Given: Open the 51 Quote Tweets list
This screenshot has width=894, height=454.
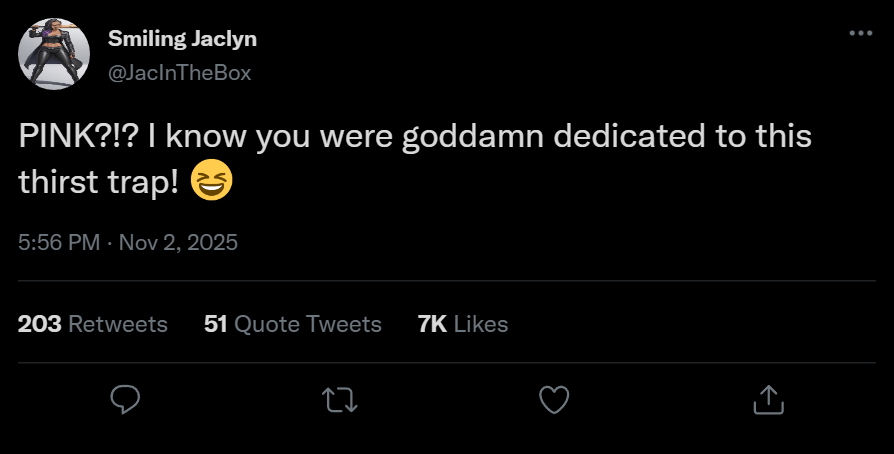Looking at the screenshot, I should click(292, 324).
